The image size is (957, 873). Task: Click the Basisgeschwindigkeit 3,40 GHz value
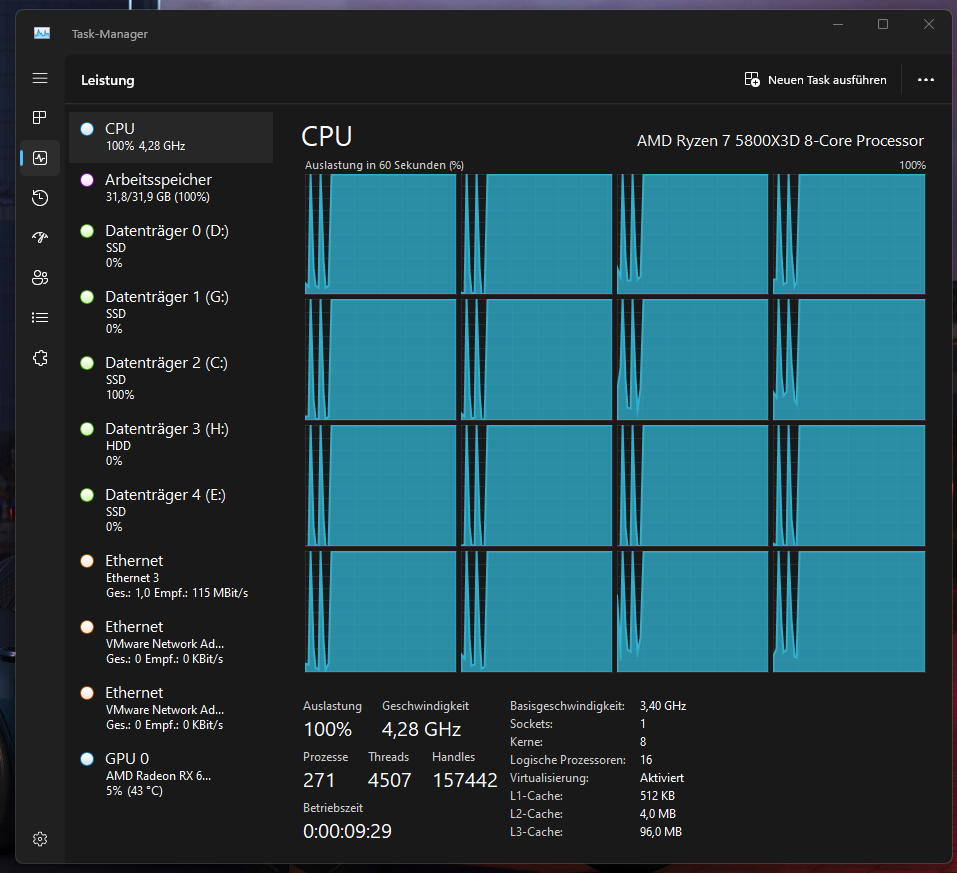click(663, 706)
